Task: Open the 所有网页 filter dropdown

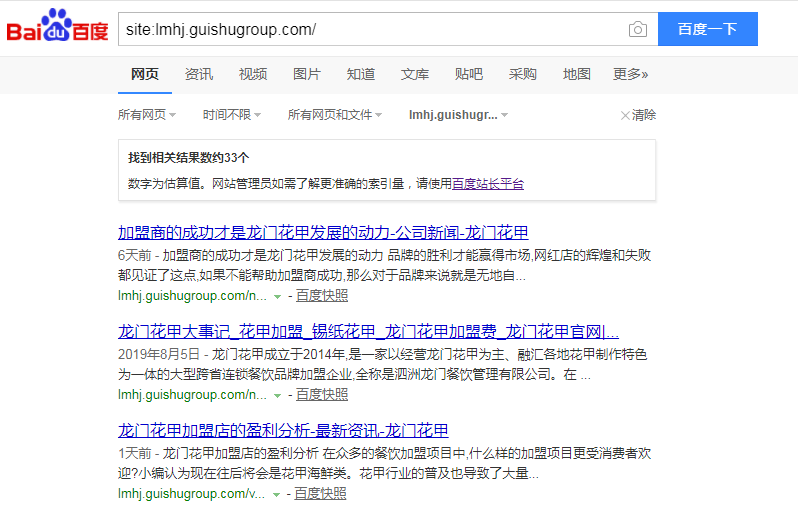Action: coord(147,115)
